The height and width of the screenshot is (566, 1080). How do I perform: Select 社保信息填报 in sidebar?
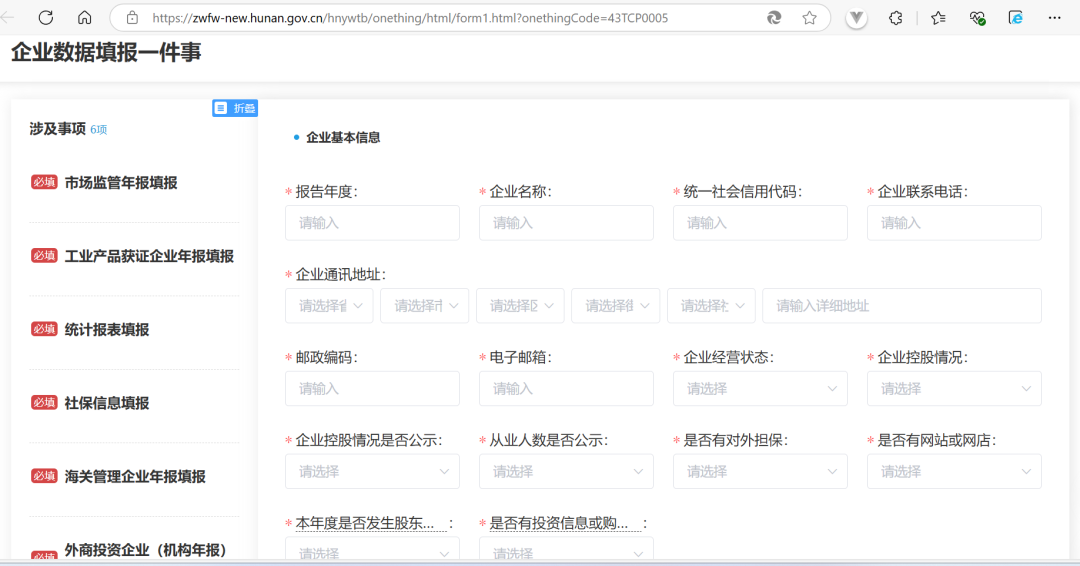[x=107, y=403]
